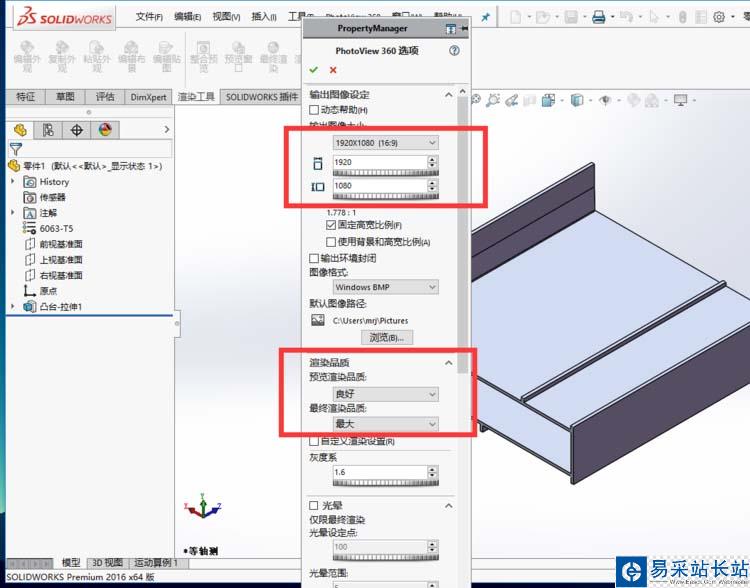Click image path picture icon
Image resolution: width=750 pixels, height=588 pixels.
pyautogui.click(x=318, y=320)
